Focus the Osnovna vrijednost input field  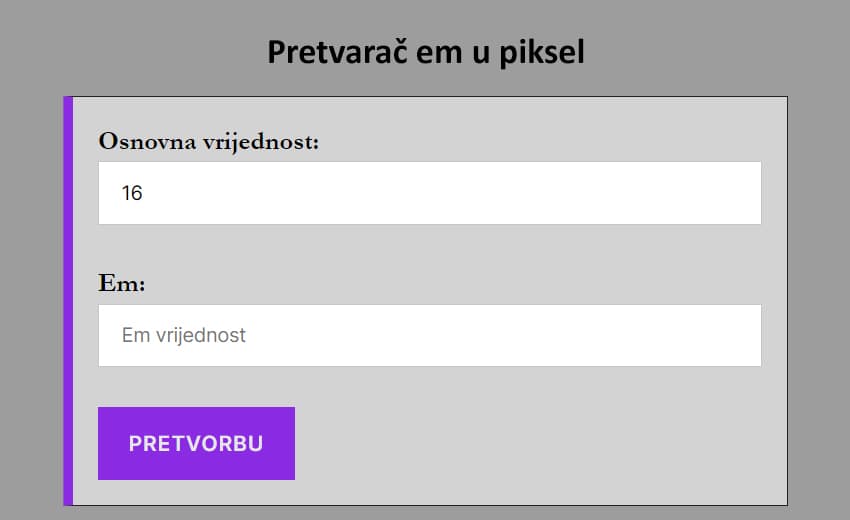coord(430,193)
